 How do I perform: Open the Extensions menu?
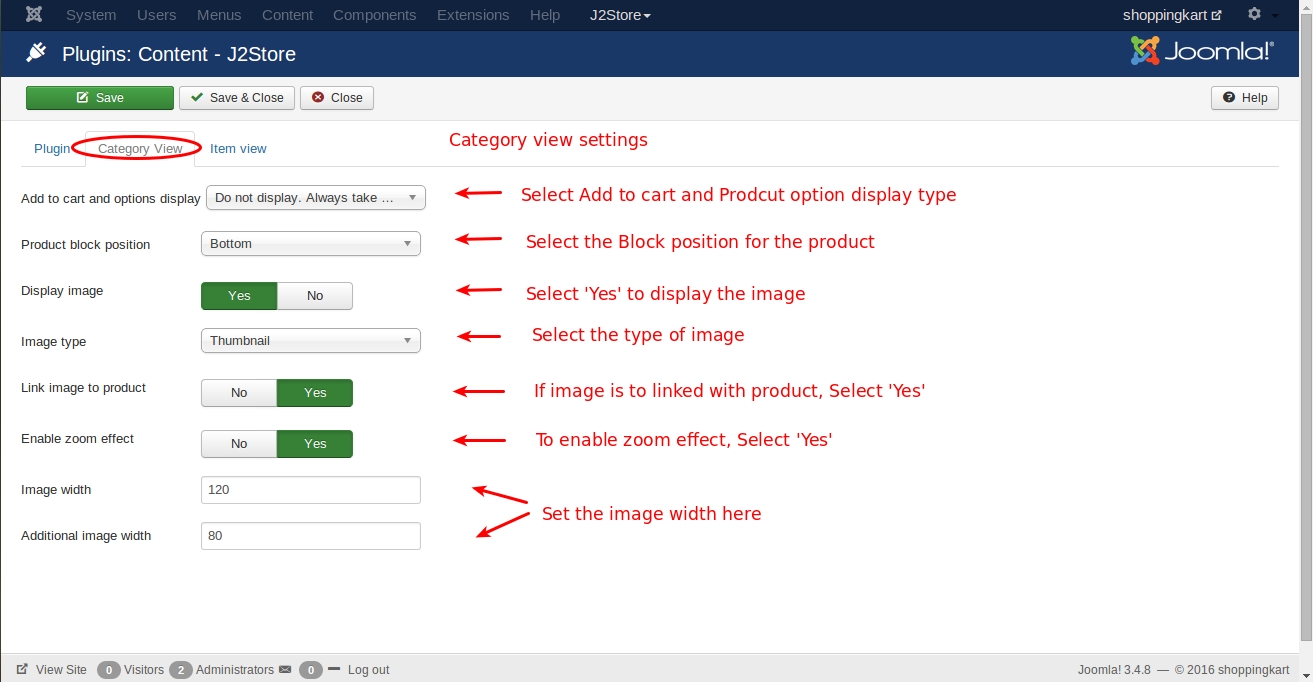pyautogui.click(x=474, y=15)
